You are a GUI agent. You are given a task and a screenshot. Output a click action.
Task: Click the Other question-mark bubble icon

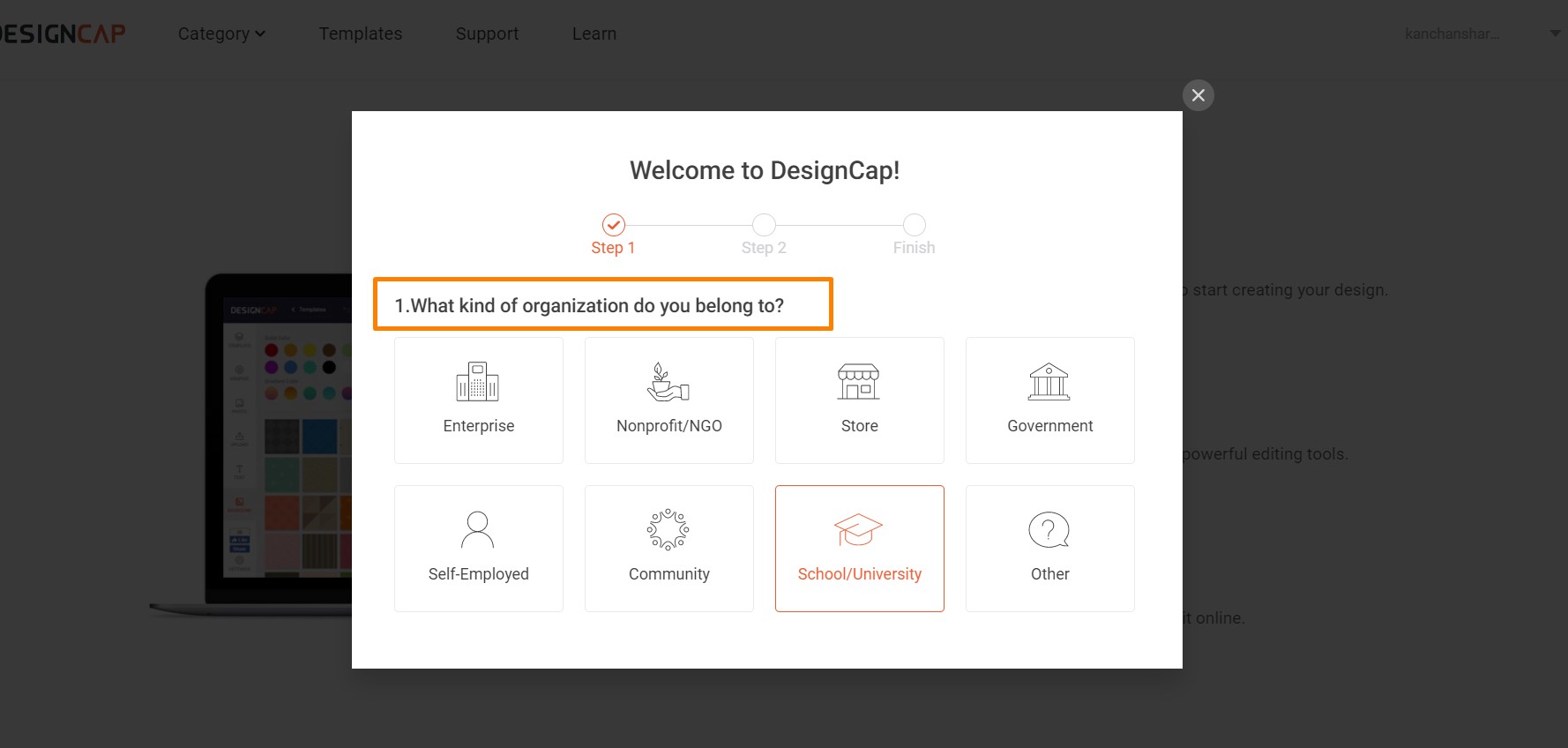[1049, 529]
